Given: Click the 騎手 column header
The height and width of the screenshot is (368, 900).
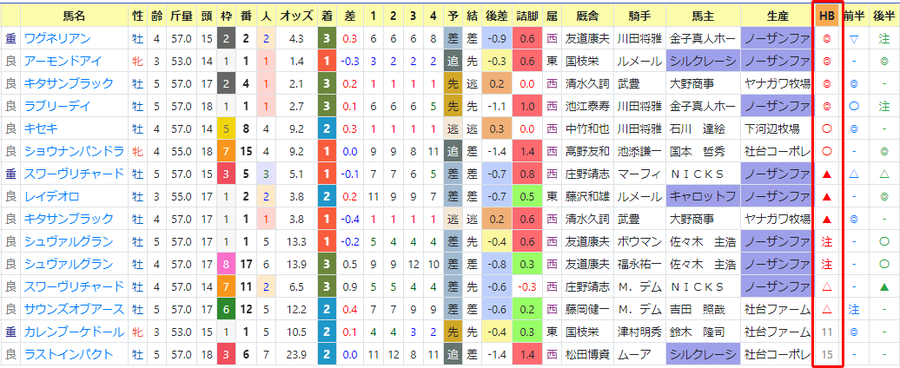Looking at the screenshot, I should tap(640, 16).
